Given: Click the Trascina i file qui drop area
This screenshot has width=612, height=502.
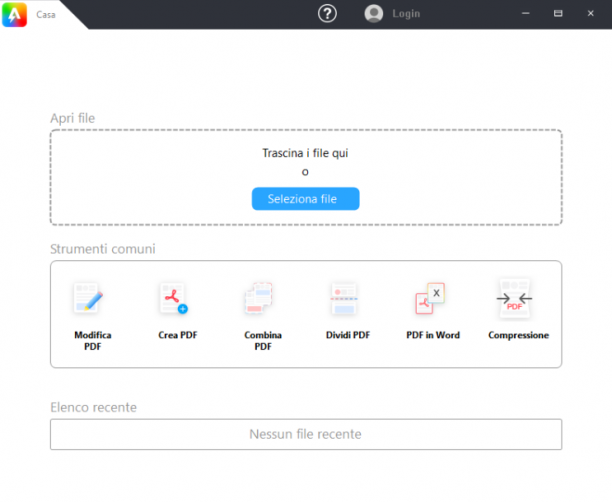Looking at the screenshot, I should [x=306, y=177].
